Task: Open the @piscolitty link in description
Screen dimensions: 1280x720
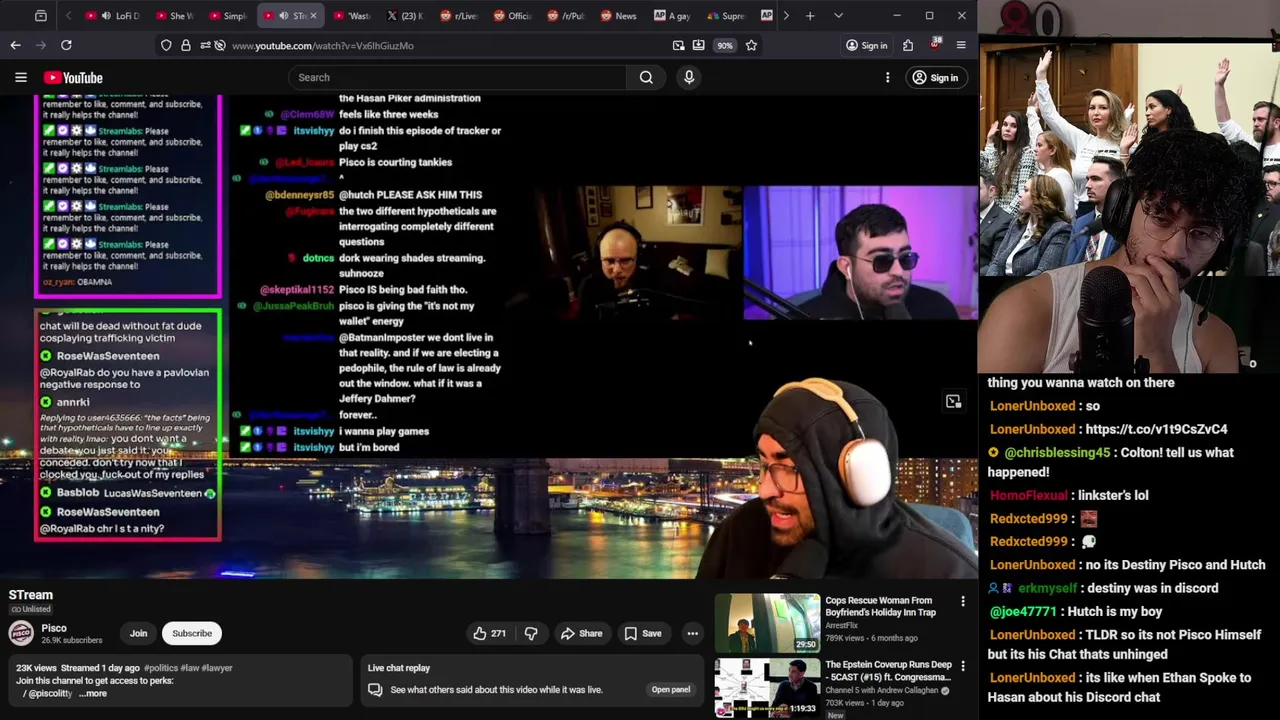Action: [50, 693]
